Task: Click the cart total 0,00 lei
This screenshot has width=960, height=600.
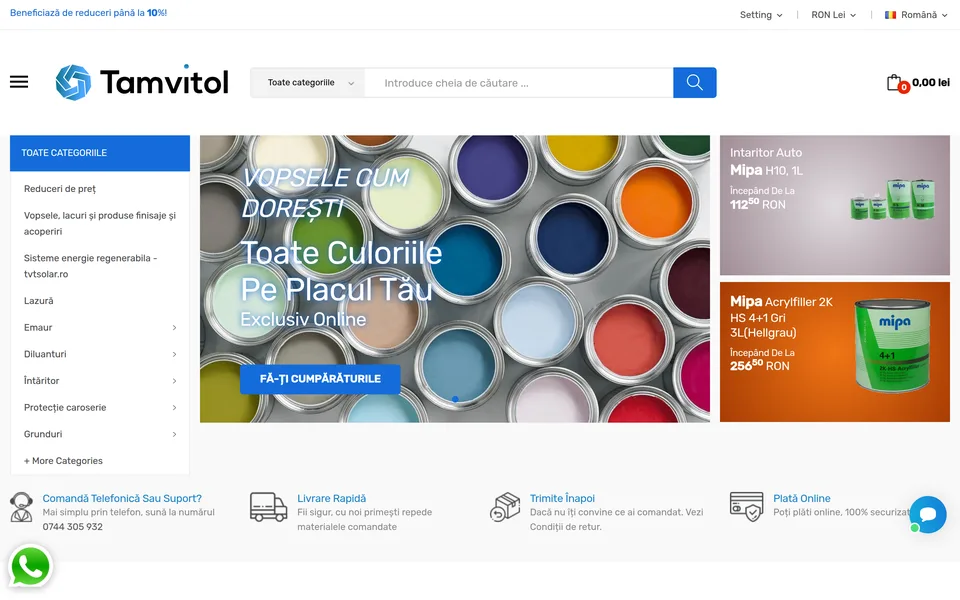Action: pos(931,83)
